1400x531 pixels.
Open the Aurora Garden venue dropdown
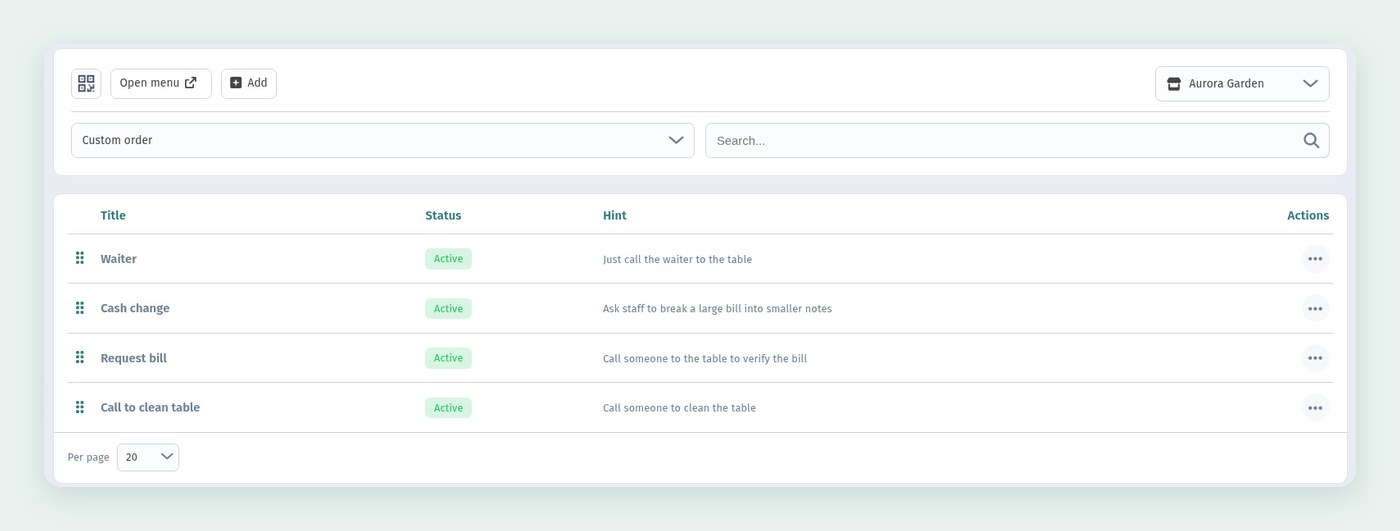[1242, 84]
